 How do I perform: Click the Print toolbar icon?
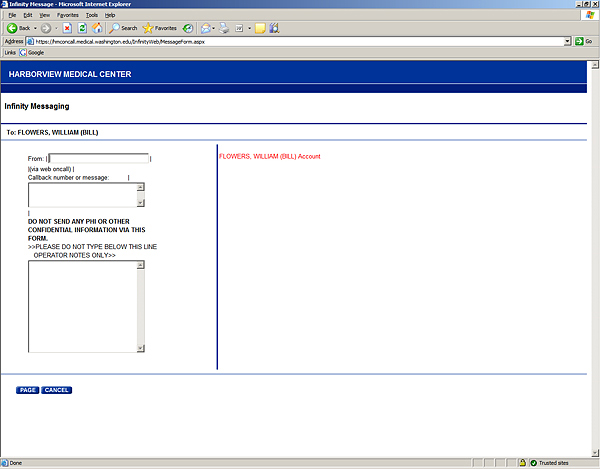[x=224, y=28]
